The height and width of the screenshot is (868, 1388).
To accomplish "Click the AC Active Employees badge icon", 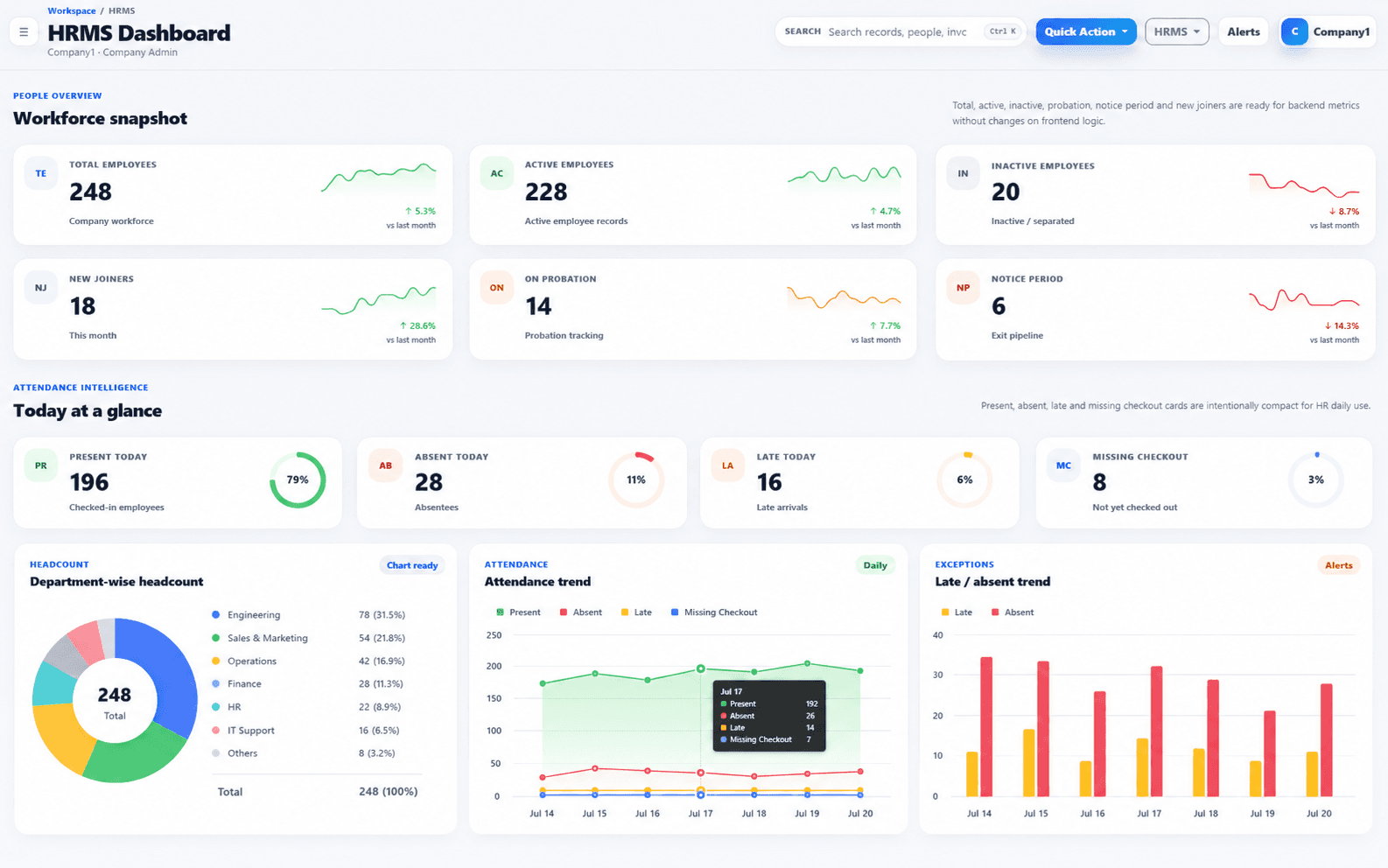I will 497,173.
